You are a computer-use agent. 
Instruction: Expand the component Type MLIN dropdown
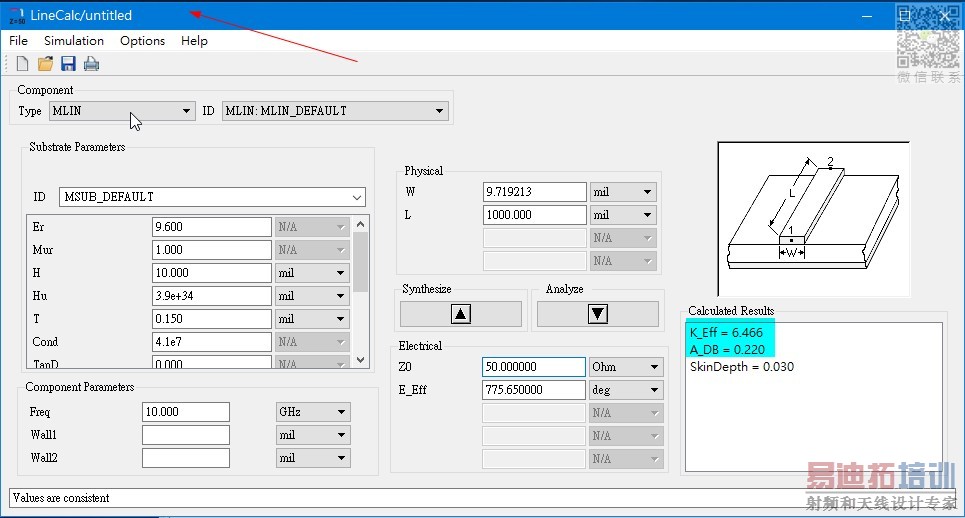[x=122, y=111]
